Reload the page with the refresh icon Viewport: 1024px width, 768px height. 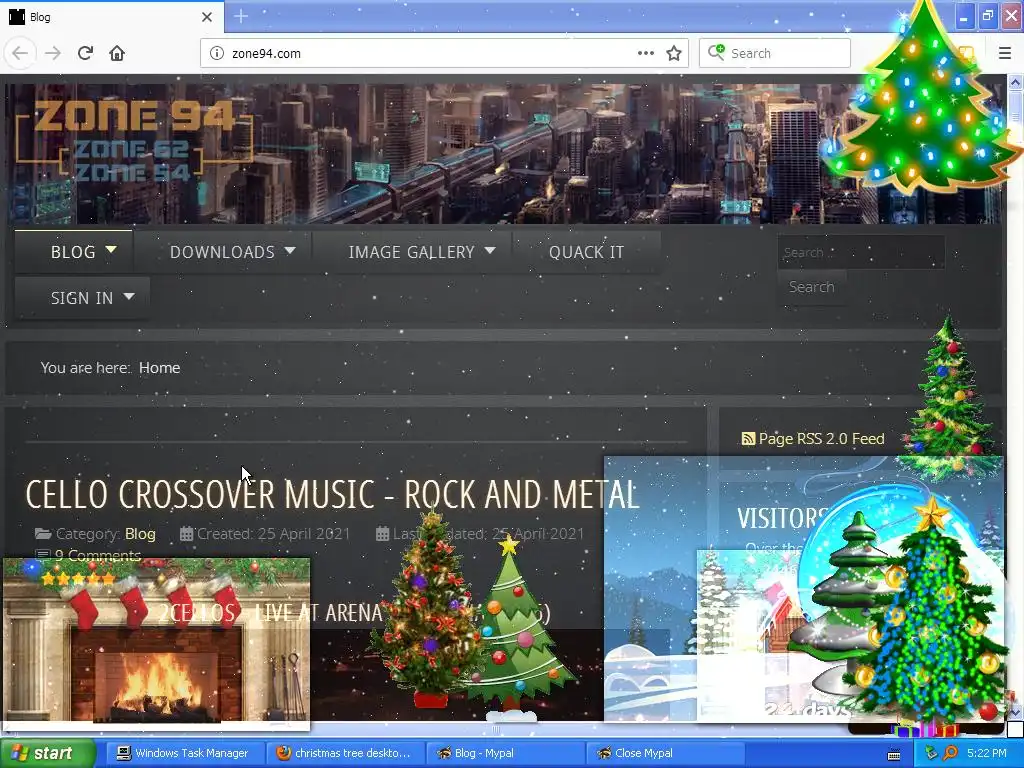[85, 53]
